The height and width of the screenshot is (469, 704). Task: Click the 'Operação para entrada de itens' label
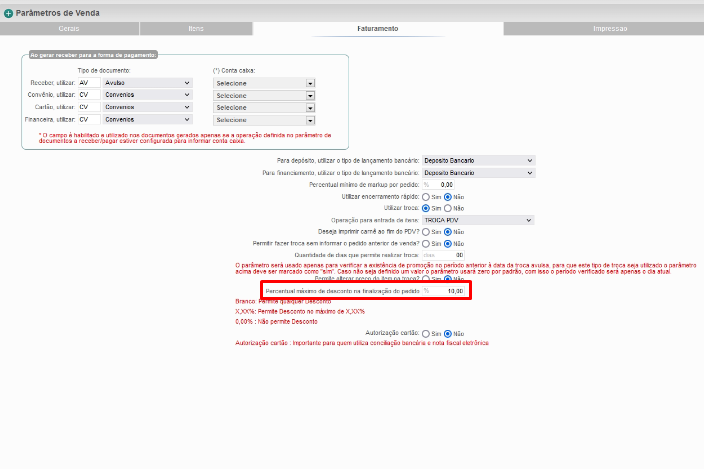pyautogui.click(x=375, y=220)
